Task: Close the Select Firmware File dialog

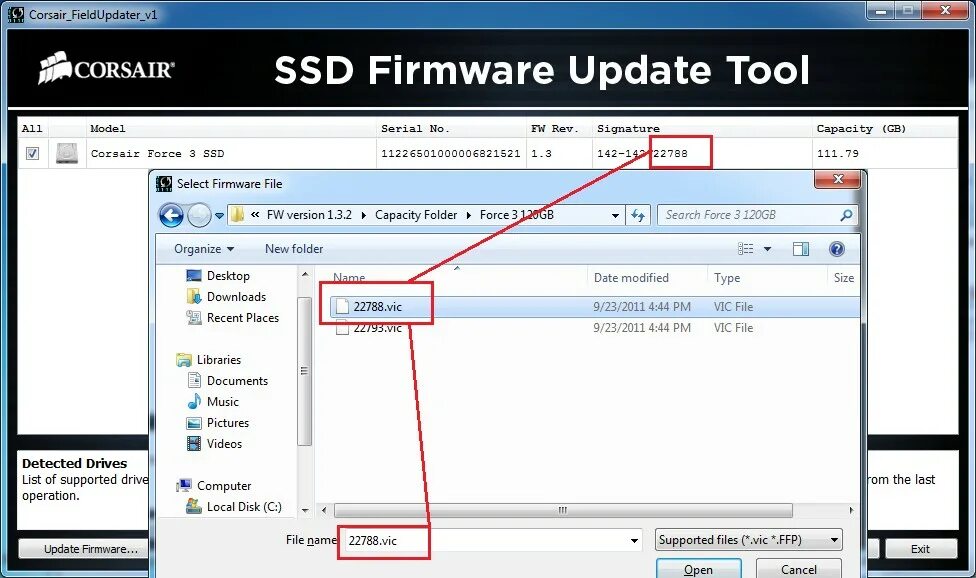Action: tap(837, 179)
